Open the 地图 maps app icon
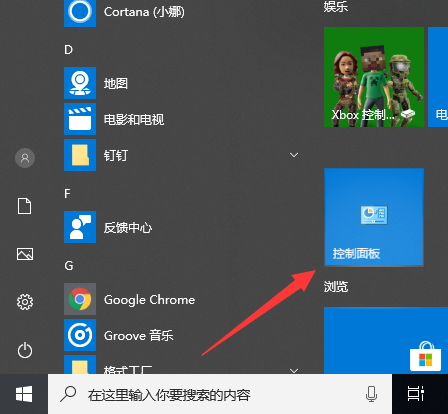Viewport: 448px width, 414px height. (80, 83)
